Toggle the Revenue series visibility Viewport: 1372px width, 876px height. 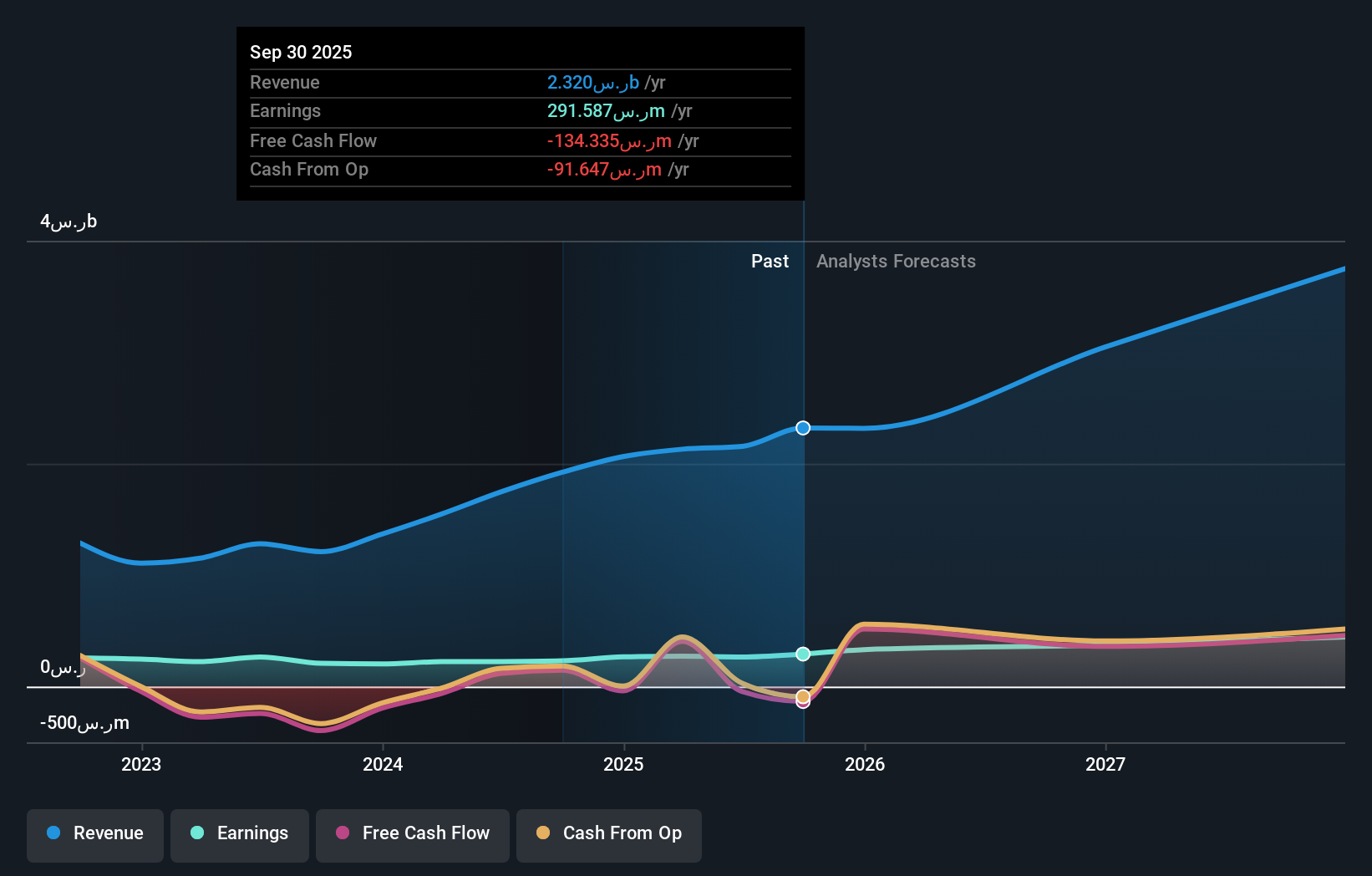tap(94, 833)
